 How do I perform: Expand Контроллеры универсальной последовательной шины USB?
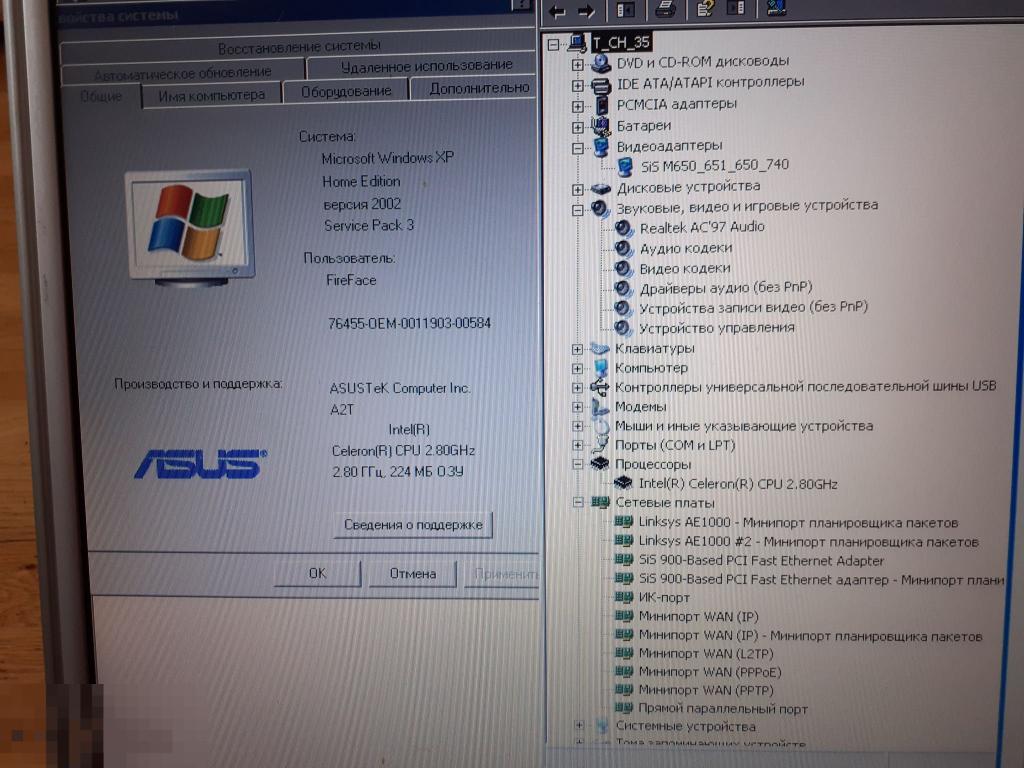click(578, 388)
